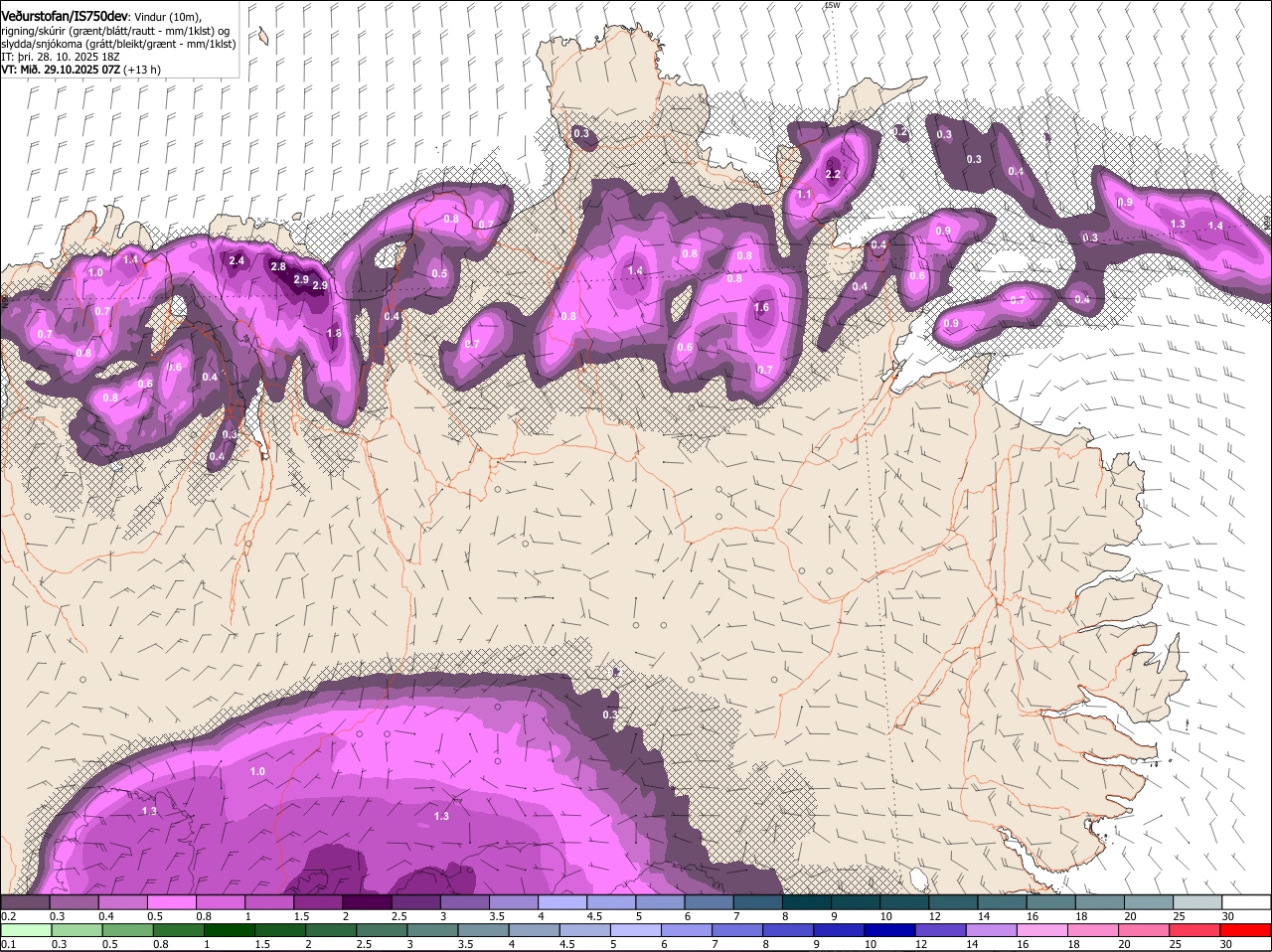1272x952 pixels.
Task: Click the 1.1 precipitation value on the map
Action: [805, 194]
